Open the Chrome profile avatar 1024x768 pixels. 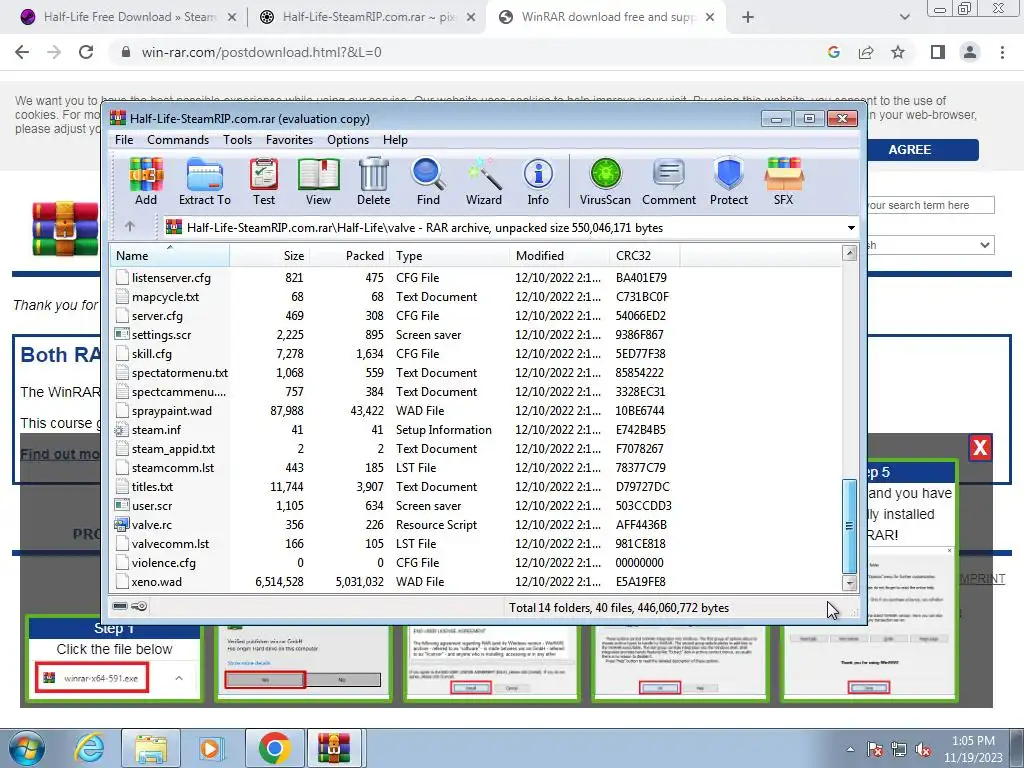pyautogui.click(x=970, y=52)
